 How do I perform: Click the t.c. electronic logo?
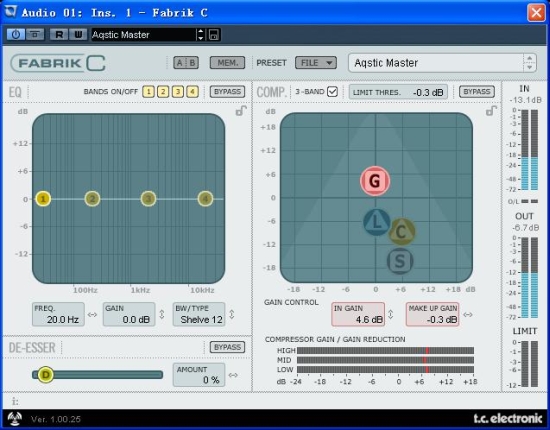(x=508, y=418)
